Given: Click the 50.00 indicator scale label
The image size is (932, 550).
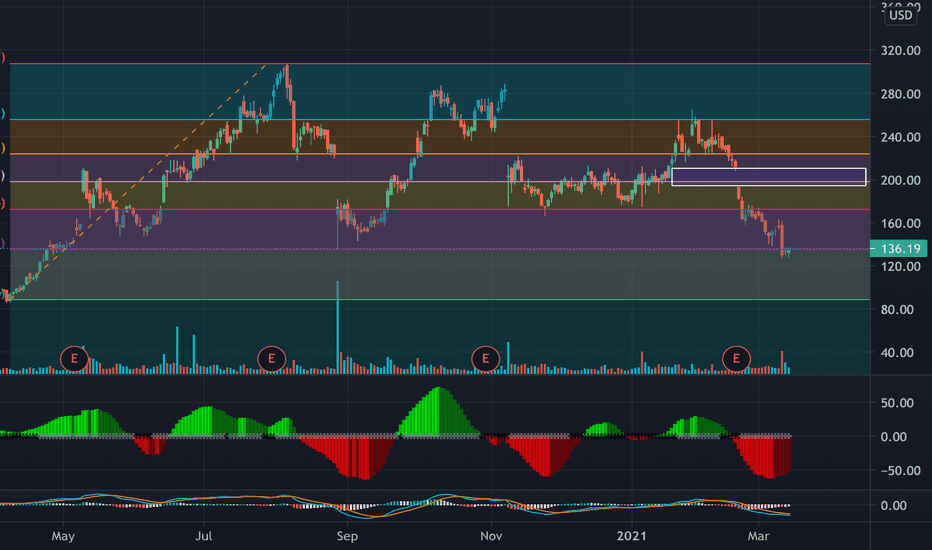Looking at the screenshot, I should [897, 403].
